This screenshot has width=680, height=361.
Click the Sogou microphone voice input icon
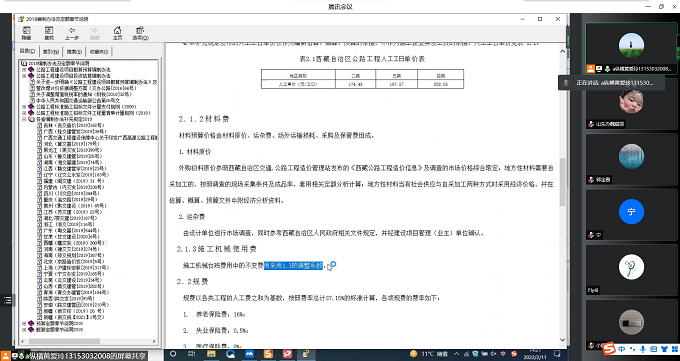(x=642, y=349)
